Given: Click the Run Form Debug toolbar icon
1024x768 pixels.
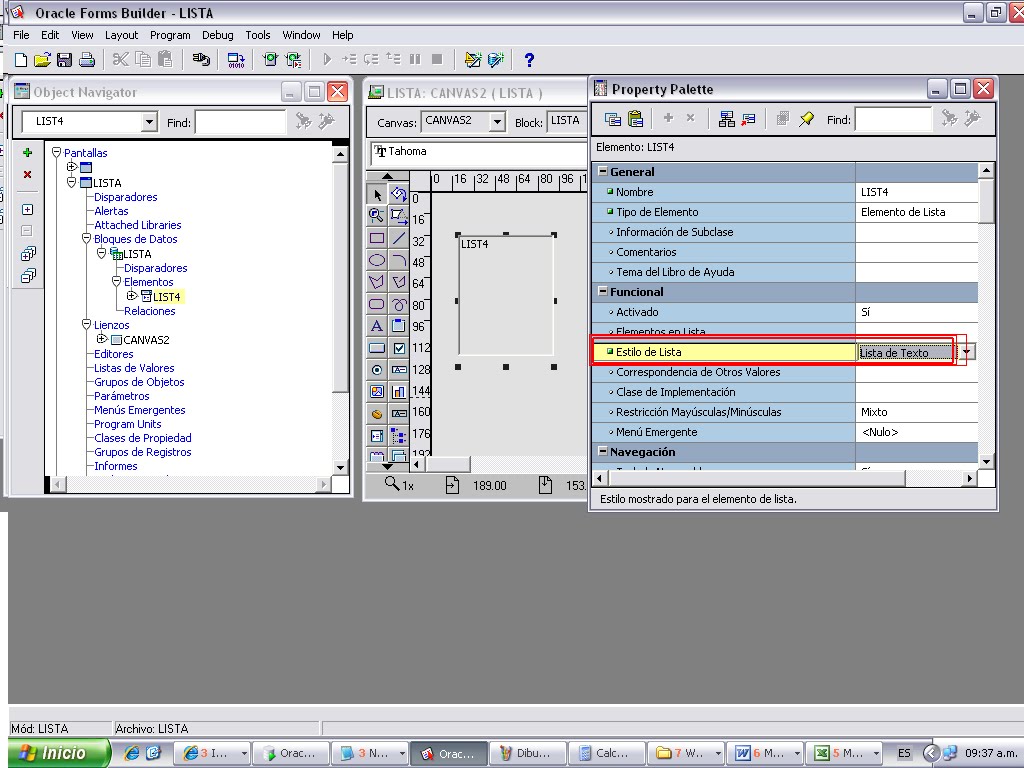Looking at the screenshot, I should (294, 60).
